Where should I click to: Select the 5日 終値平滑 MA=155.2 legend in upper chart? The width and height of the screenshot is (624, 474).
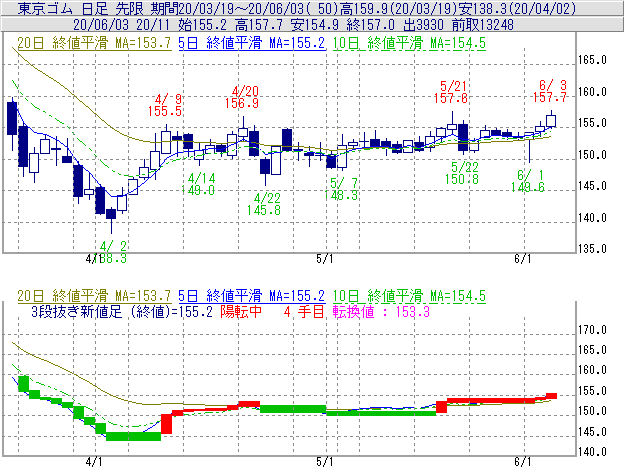click(252, 43)
